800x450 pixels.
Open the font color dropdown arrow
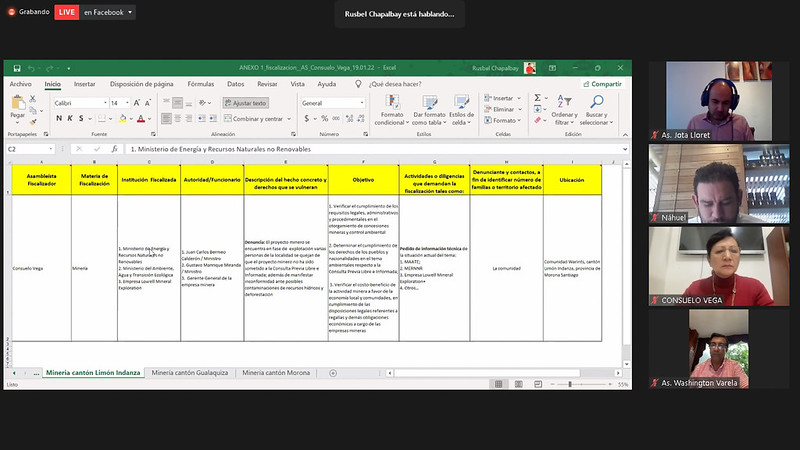click(x=151, y=119)
